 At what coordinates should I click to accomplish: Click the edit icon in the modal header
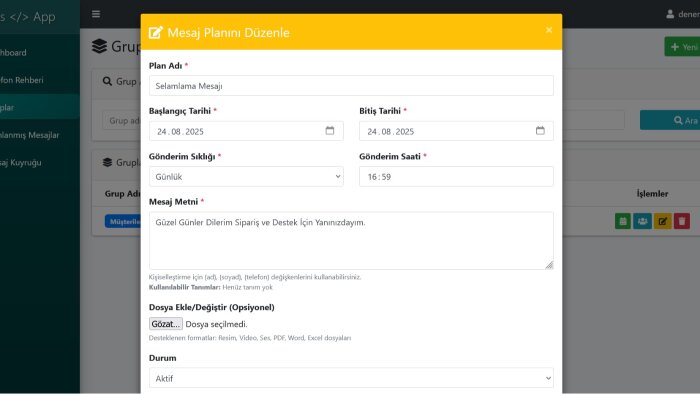coord(155,33)
